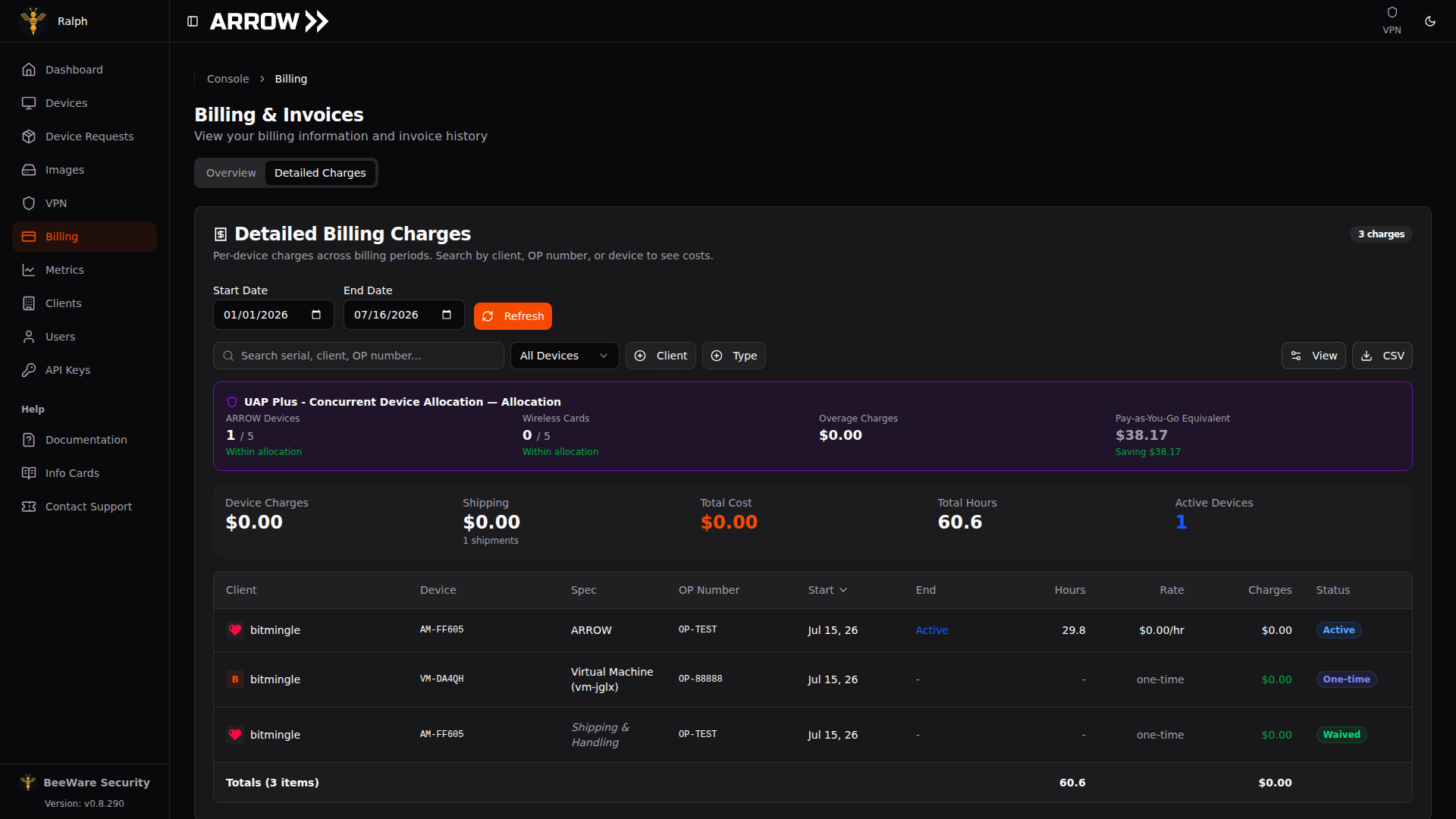Click Saving $38.17 text
Image resolution: width=1456 pixels, height=819 pixels.
pos(1148,452)
